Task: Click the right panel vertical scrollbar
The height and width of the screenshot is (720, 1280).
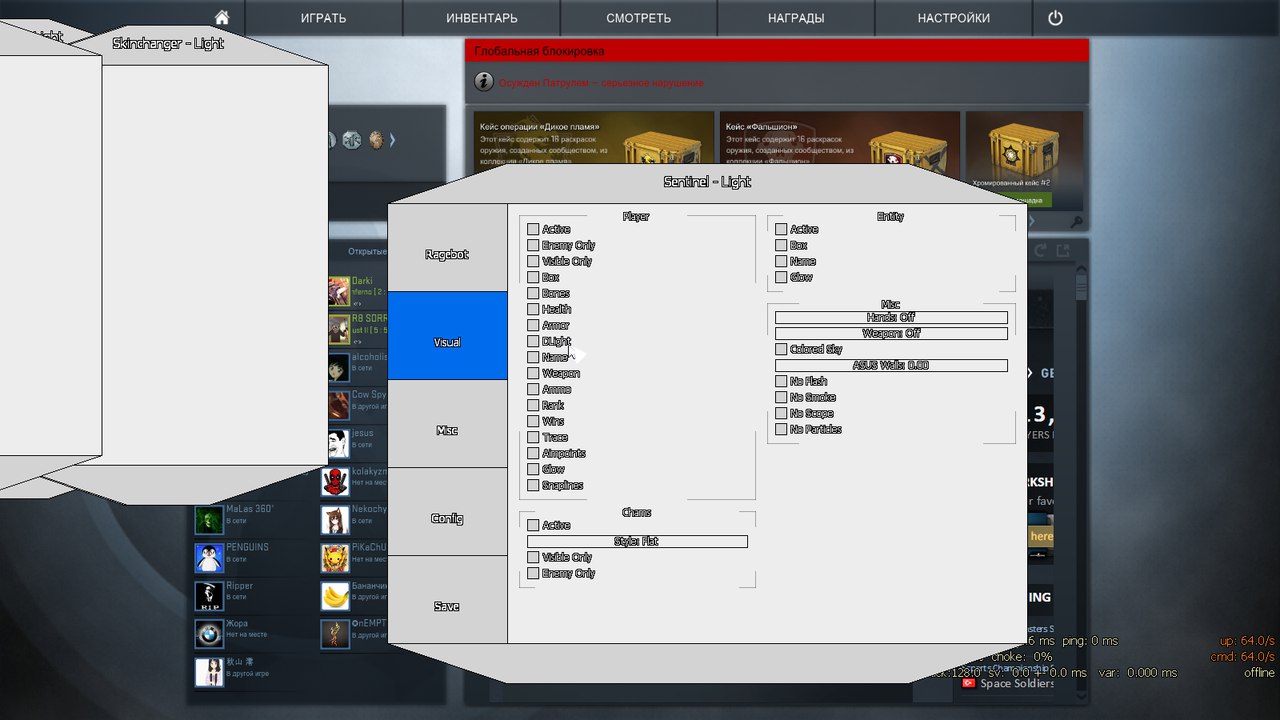Action: [1081, 288]
